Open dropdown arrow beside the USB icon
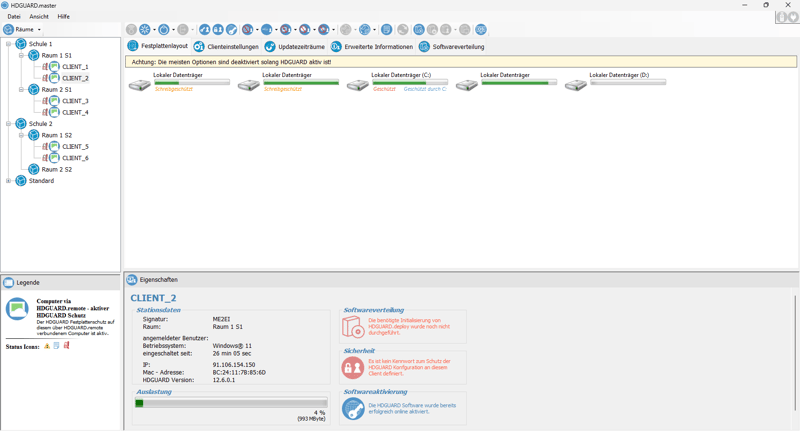The width and height of the screenshot is (800, 431). click(277, 30)
